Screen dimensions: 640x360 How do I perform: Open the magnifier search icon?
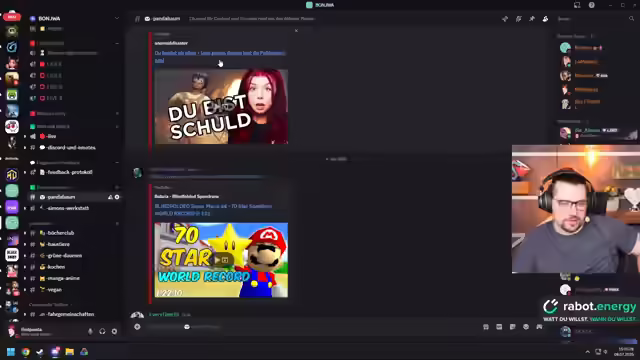click(631, 19)
